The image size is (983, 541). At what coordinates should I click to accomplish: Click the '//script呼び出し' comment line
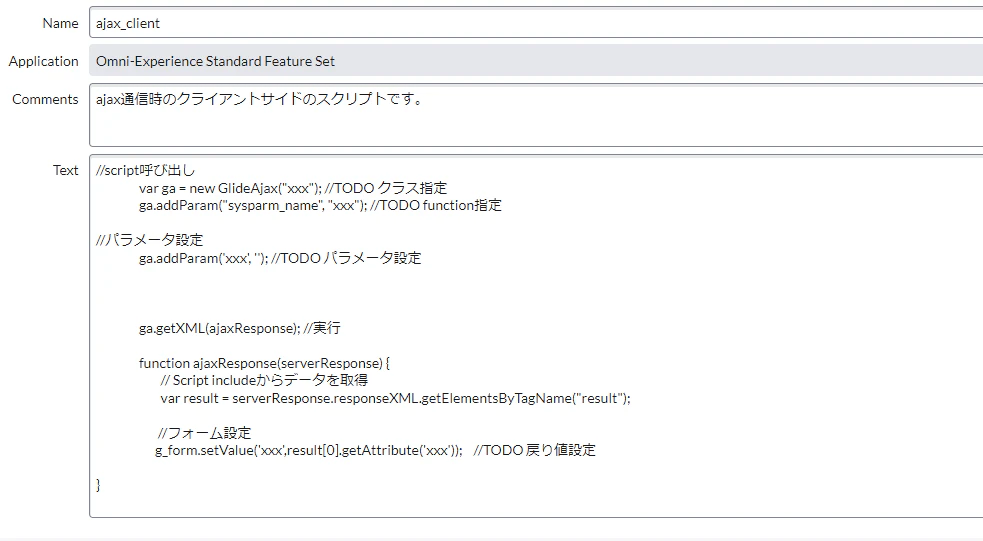(145, 171)
